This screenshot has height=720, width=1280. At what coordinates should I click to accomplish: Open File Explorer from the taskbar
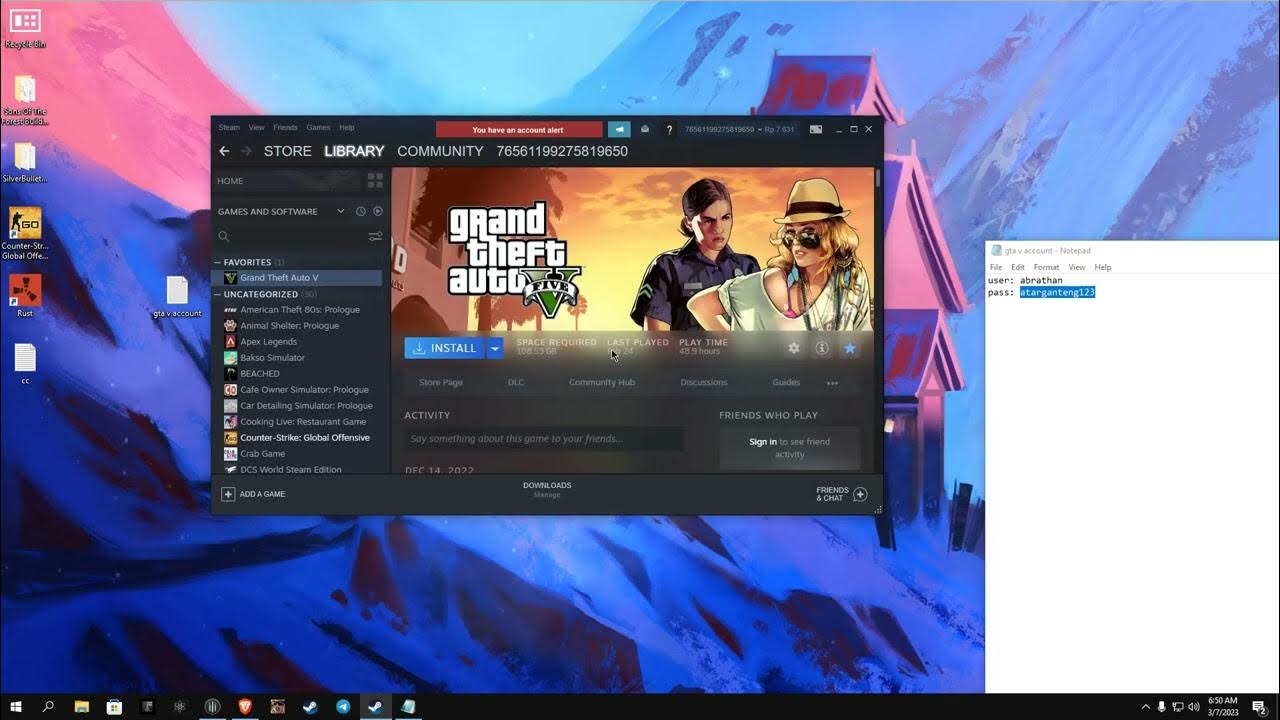(x=81, y=706)
